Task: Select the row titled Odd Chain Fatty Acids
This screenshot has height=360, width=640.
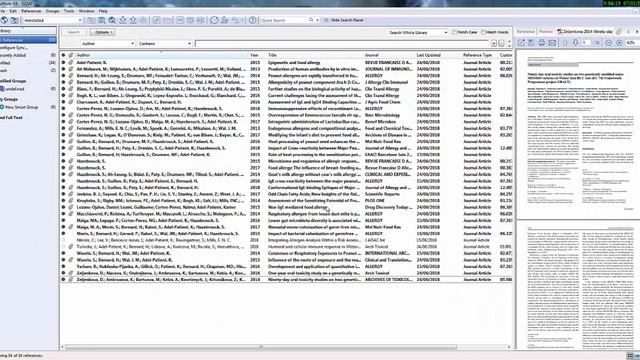Action: click(x=286, y=194)
